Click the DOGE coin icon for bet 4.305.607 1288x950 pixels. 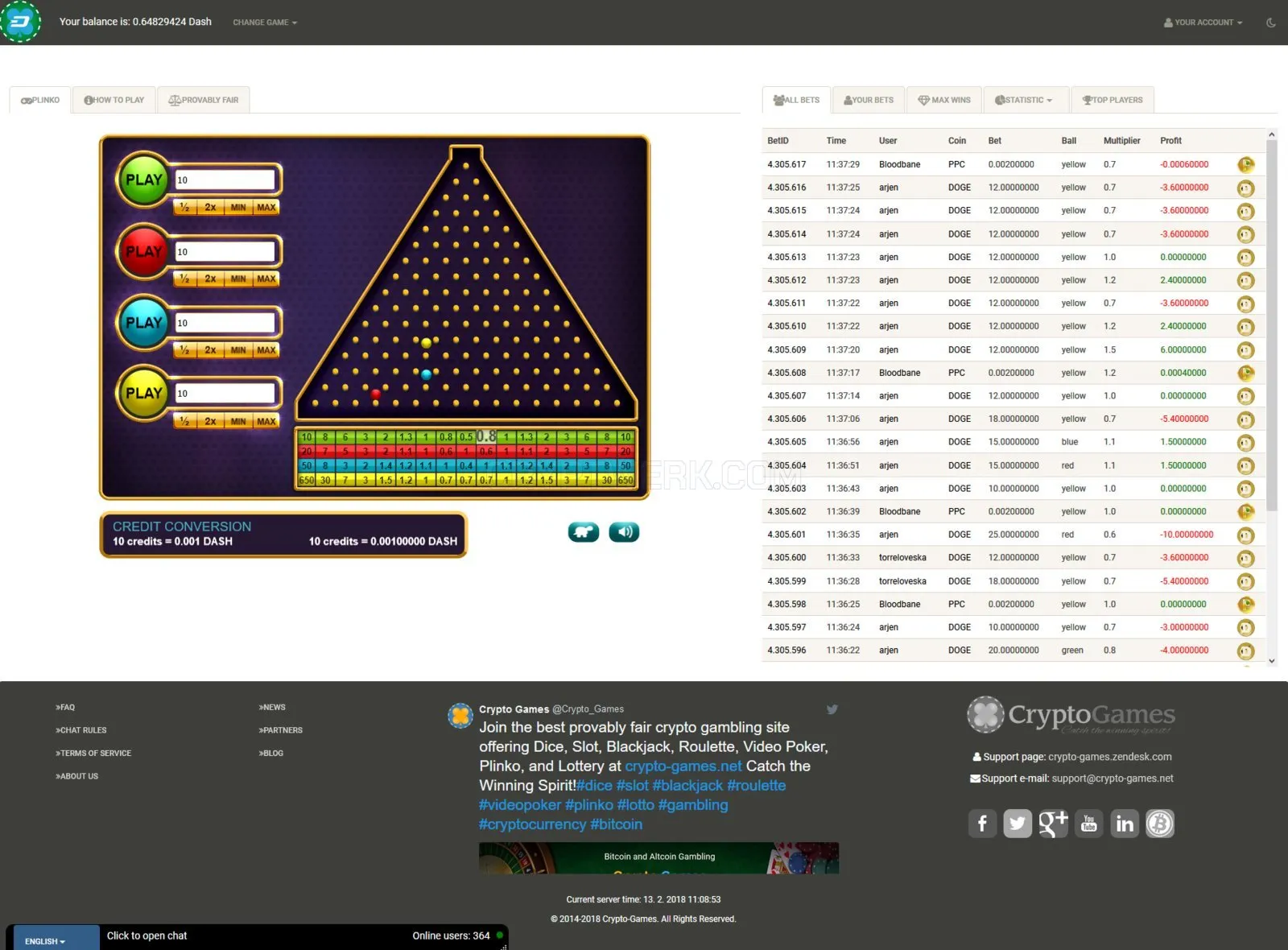click(x=1246, y=396)
